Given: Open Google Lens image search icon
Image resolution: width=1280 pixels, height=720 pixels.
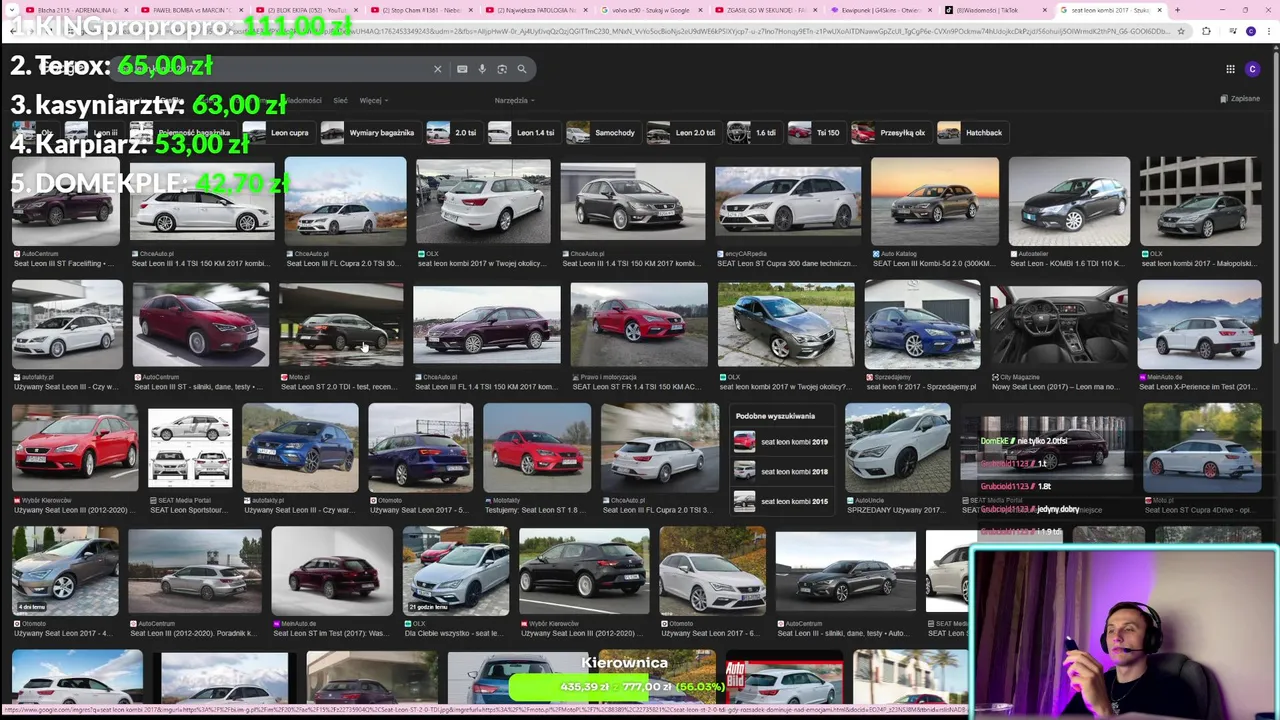Looking at the screenshot, I should pyautogui.click(x=502, y=69).
